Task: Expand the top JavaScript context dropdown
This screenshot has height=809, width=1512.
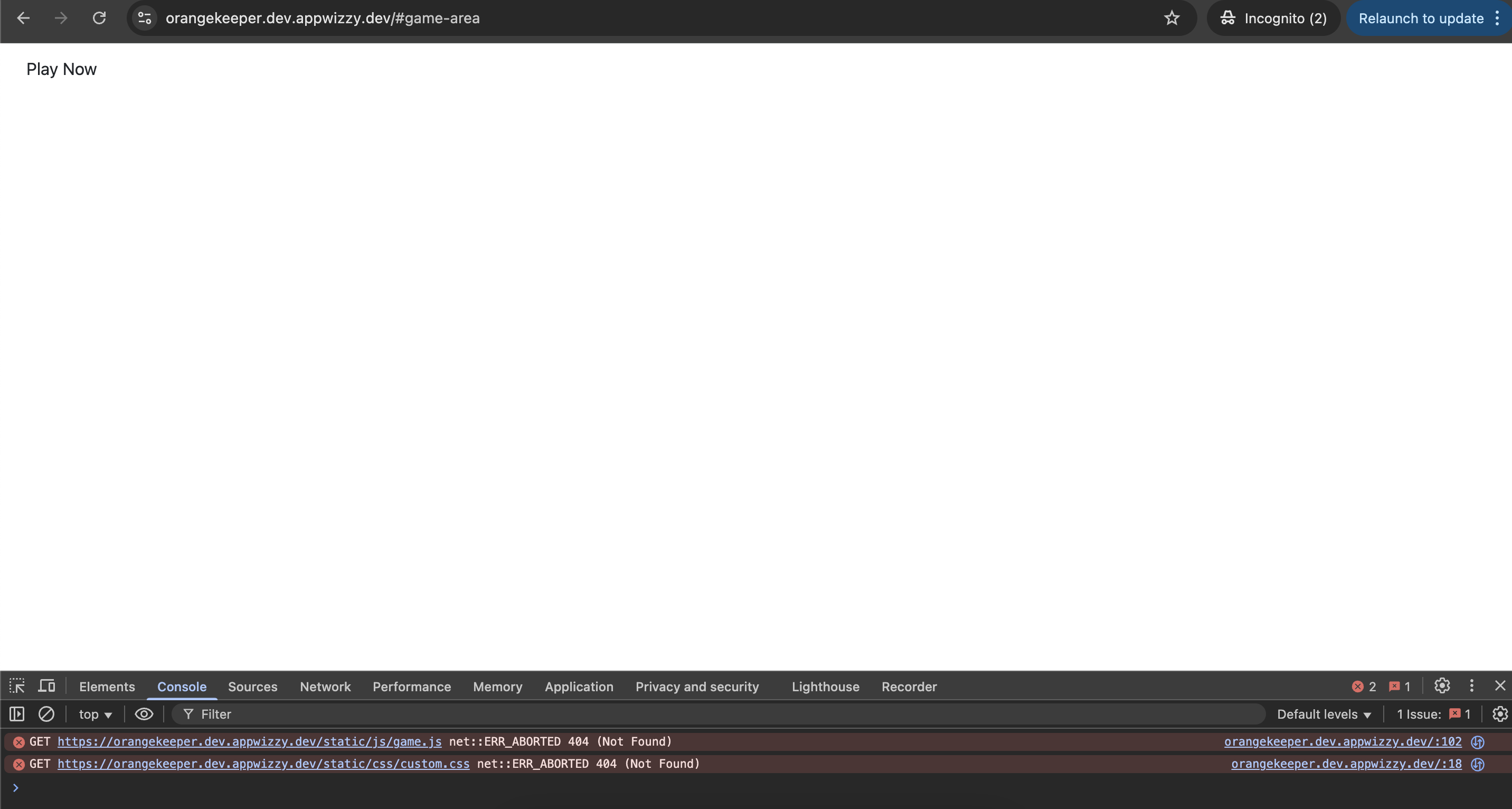Action: [95, 714]
